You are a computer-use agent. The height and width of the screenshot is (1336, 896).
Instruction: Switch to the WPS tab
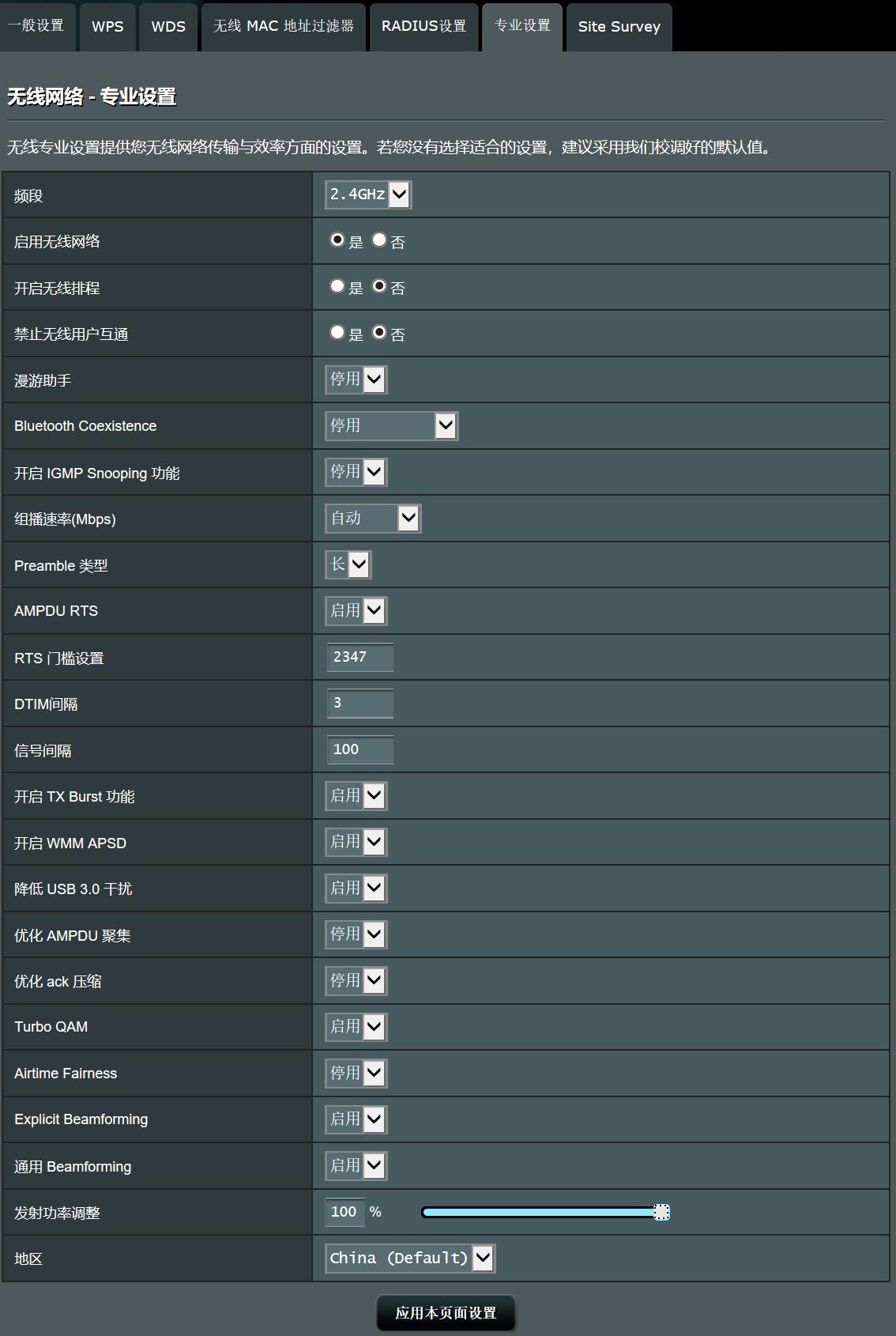107,27
